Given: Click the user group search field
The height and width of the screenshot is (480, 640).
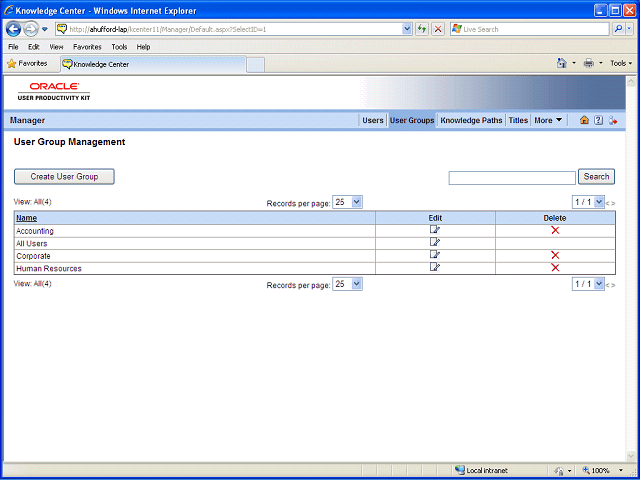Looking at the screenshot, I should pos(512,178).
